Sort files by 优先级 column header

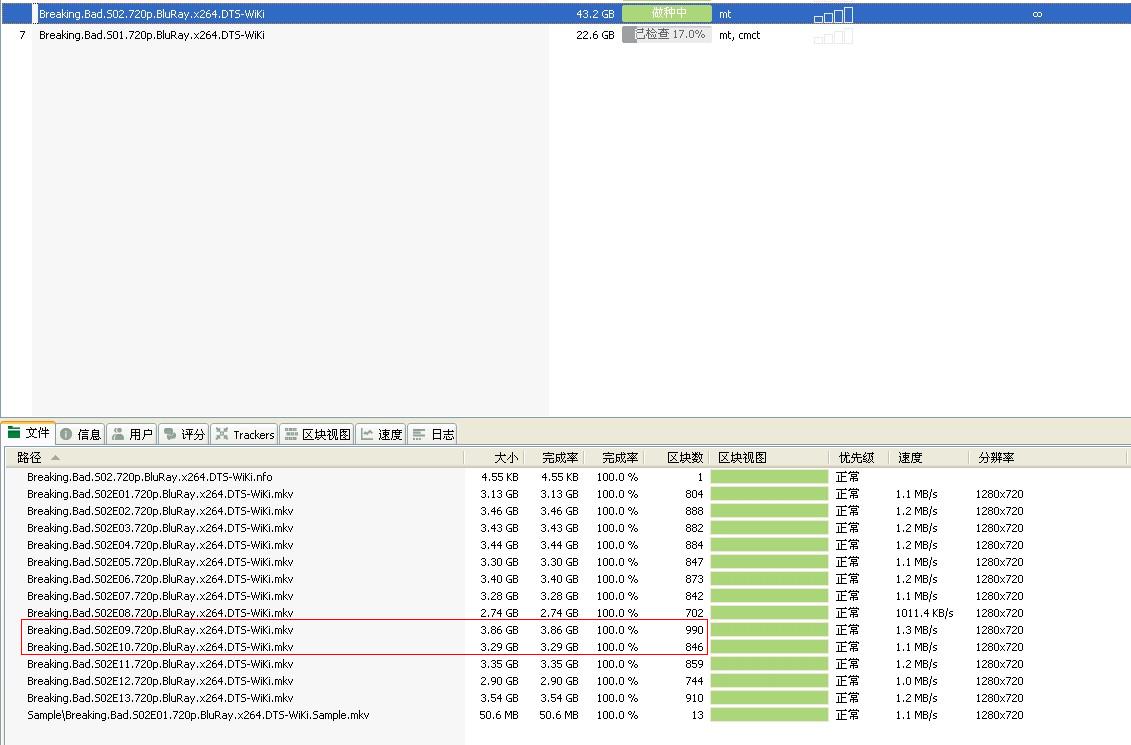pyautogui.click(x=856, y=457)
